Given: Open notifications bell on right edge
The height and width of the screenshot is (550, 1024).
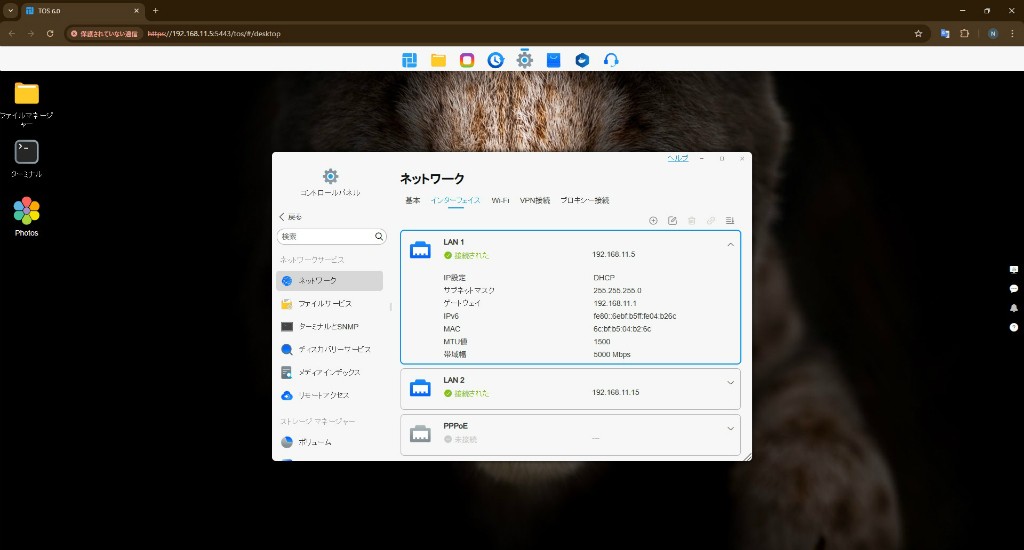Looking at the screenshot, I should (x=1014, y=308).
